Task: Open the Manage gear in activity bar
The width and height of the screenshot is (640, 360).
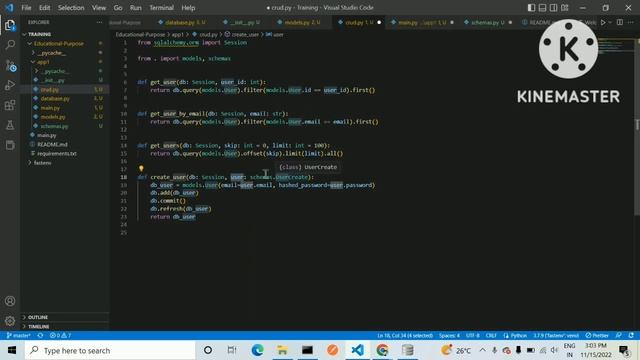Action: [10, 321]
